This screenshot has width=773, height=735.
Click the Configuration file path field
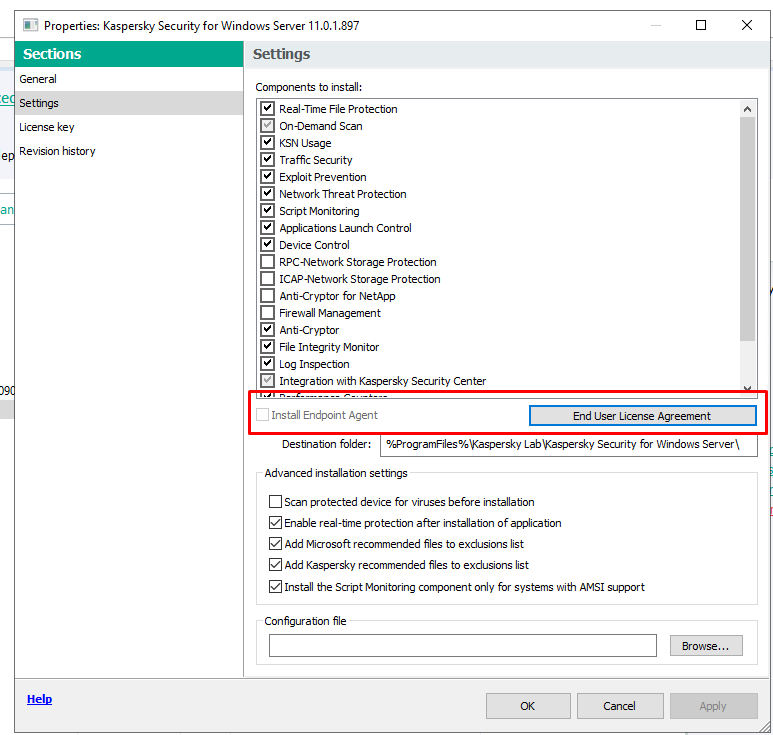tap(462, 645)
